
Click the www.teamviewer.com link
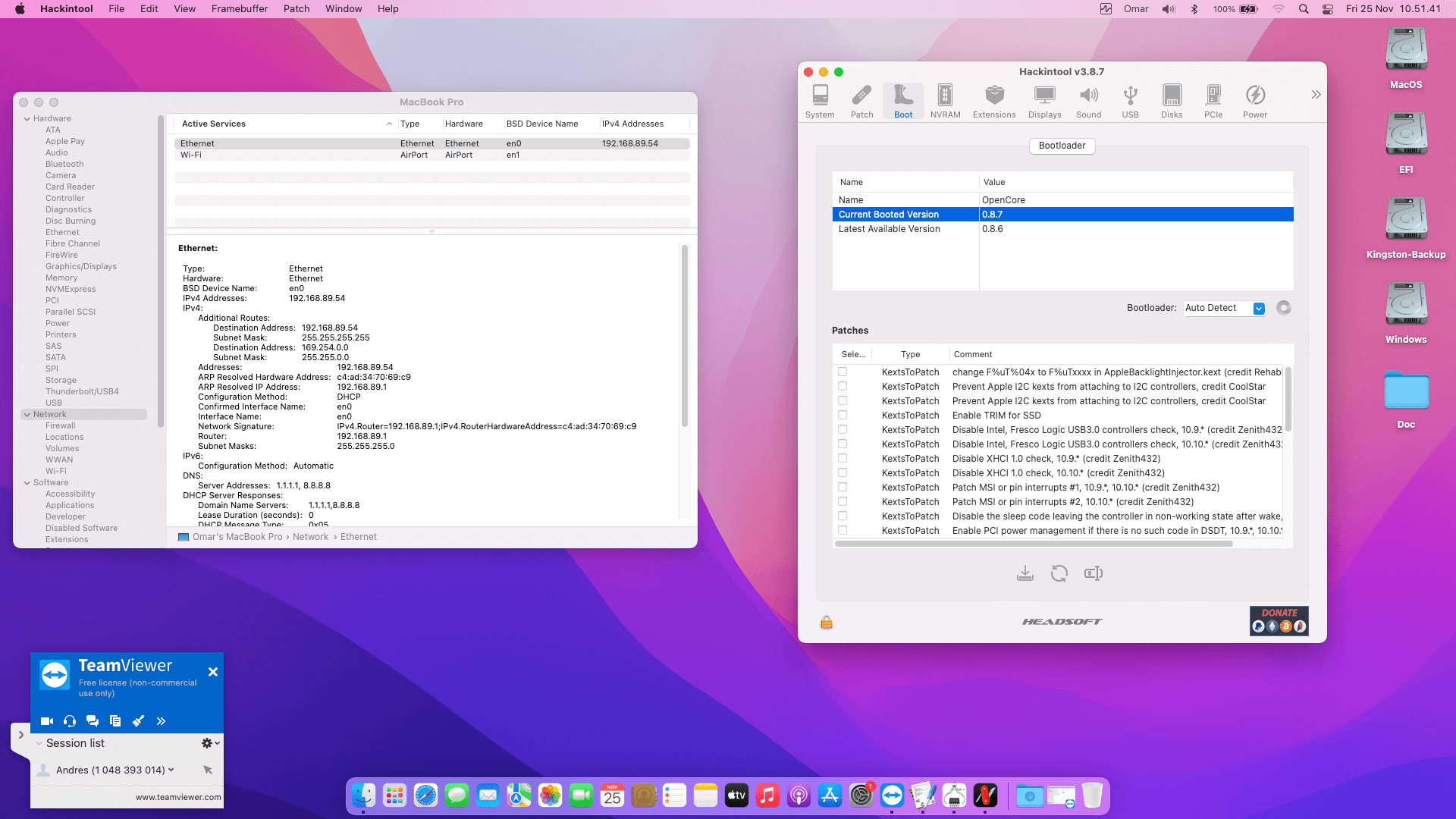coord(178,797)
